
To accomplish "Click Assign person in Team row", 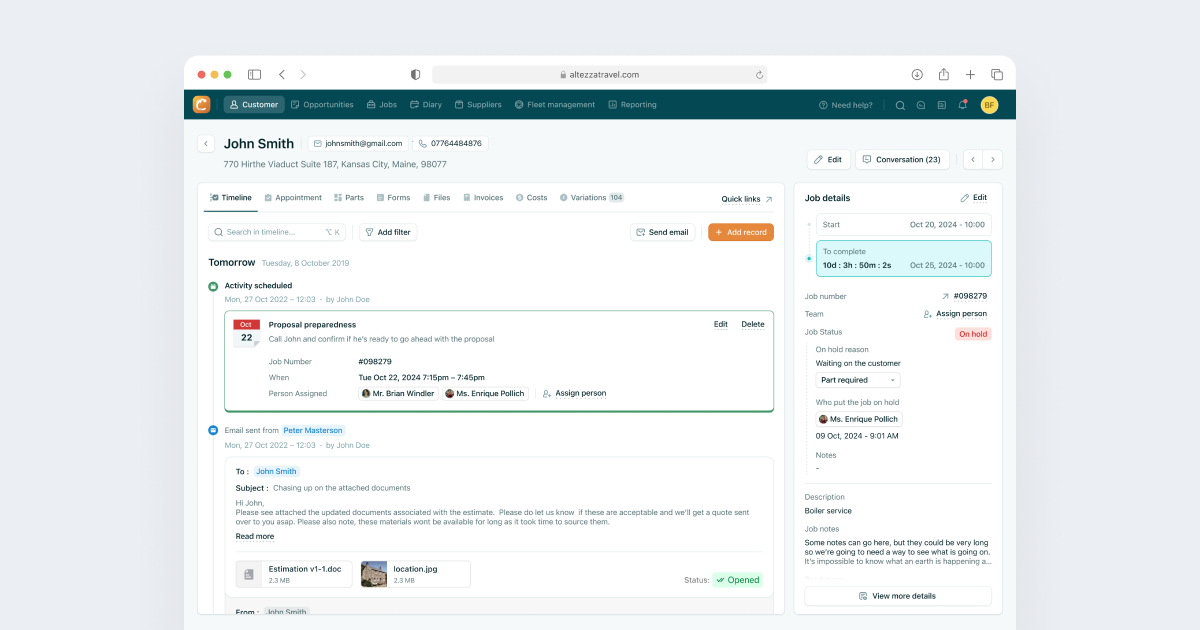I will click(x=955, y=314).
